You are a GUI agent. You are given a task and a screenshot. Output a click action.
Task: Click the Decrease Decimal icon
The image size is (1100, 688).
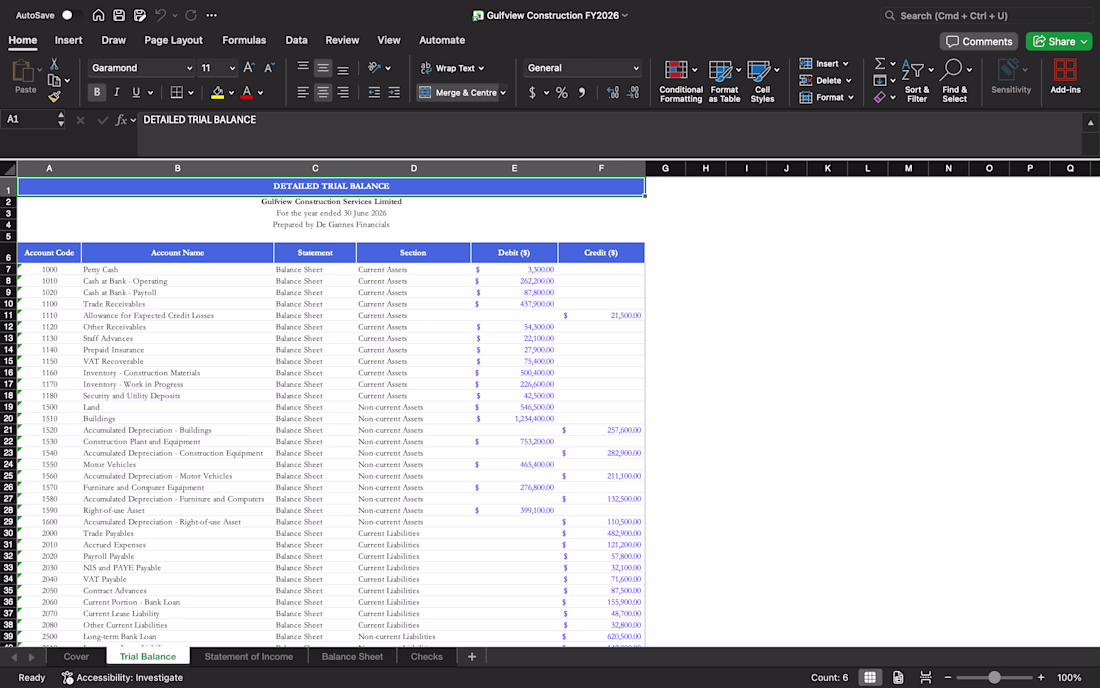click(633, 93)
